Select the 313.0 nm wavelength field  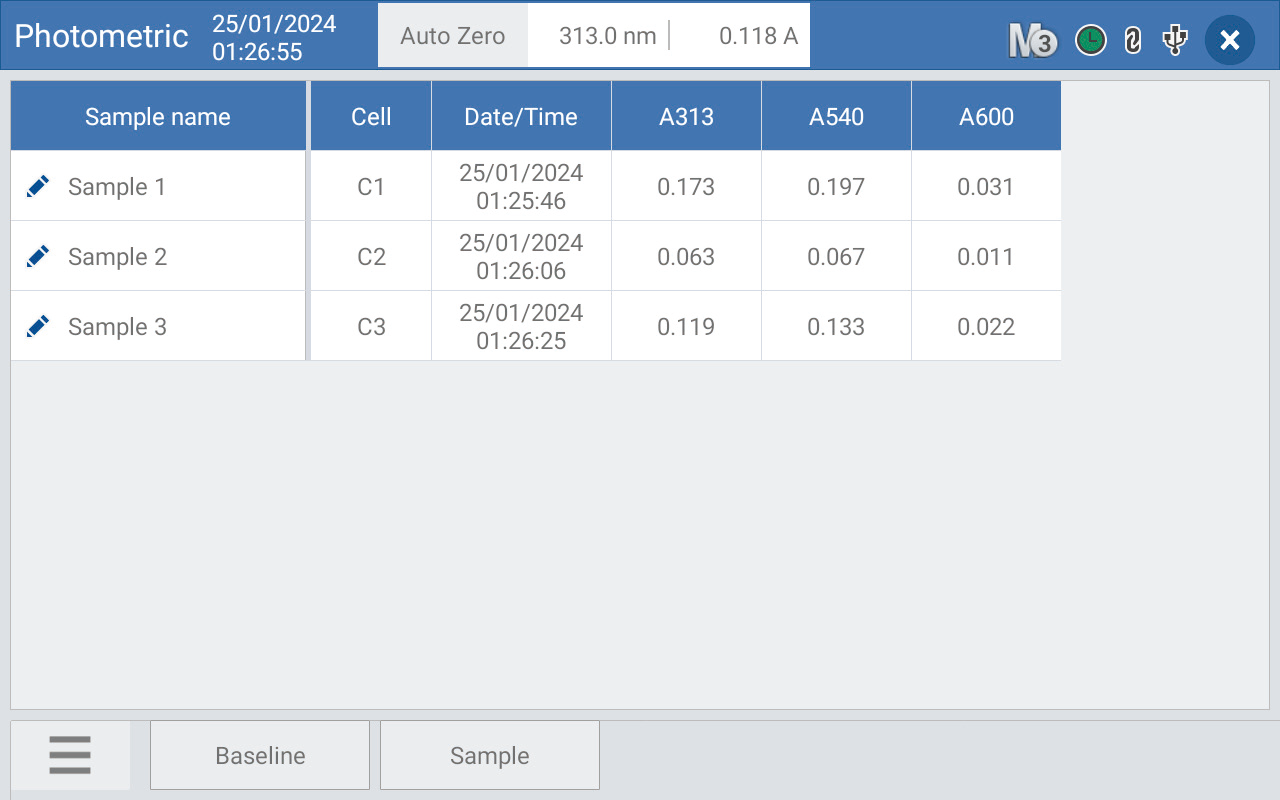point(607,36)
